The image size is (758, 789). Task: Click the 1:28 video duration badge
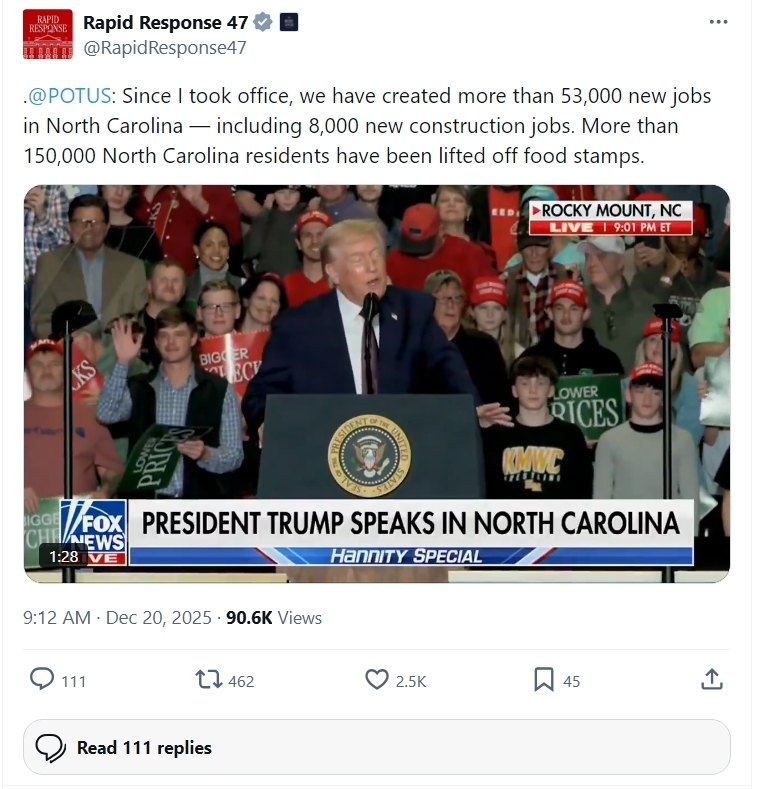click(x=63, y=557)
